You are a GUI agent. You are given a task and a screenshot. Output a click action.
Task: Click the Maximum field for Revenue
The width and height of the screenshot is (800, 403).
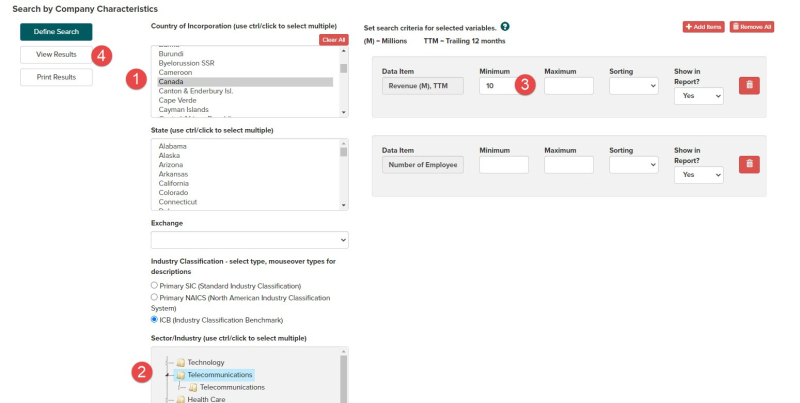point(569,86)
